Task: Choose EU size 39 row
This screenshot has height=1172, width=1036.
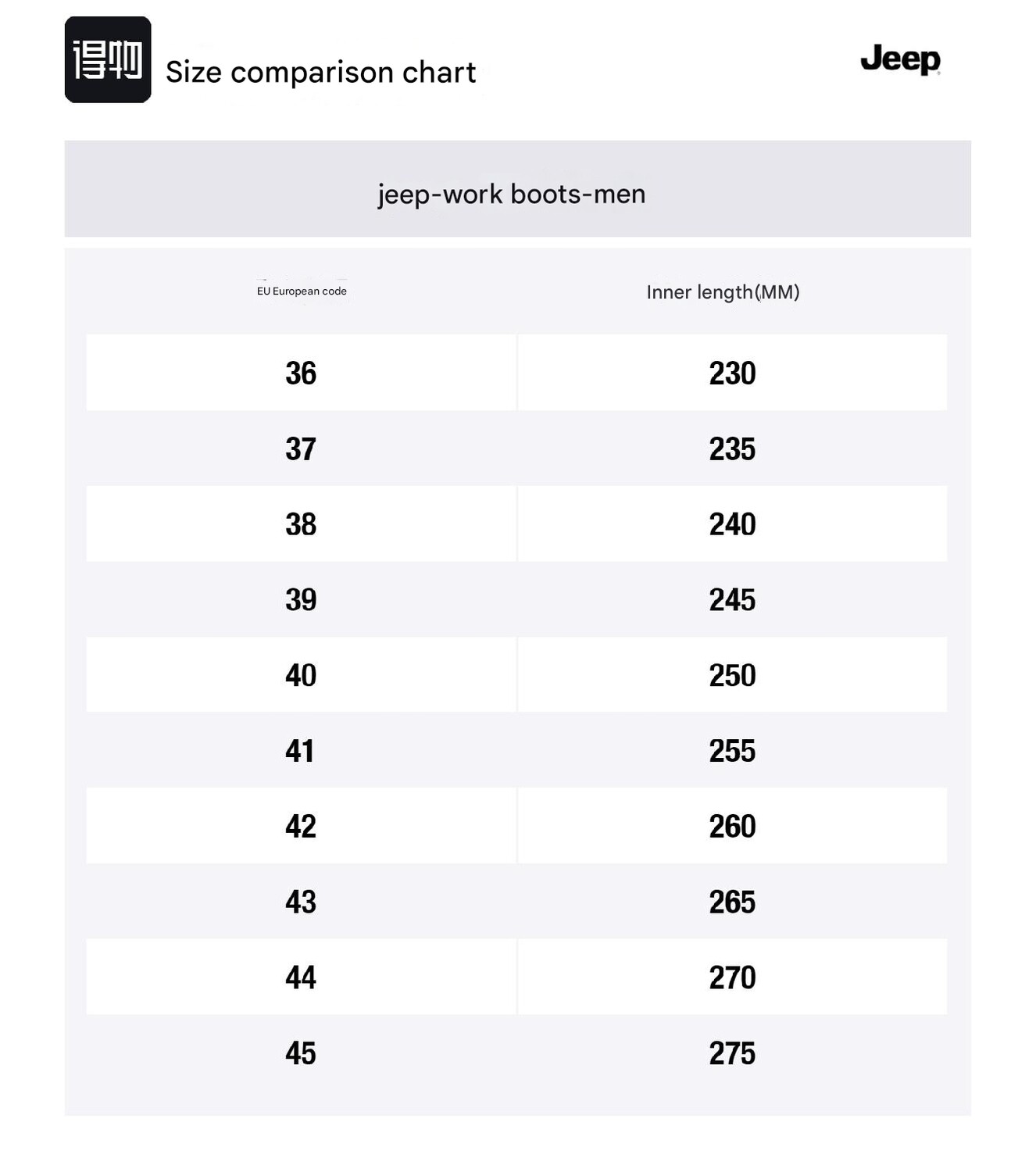Action: click(301, 599)
